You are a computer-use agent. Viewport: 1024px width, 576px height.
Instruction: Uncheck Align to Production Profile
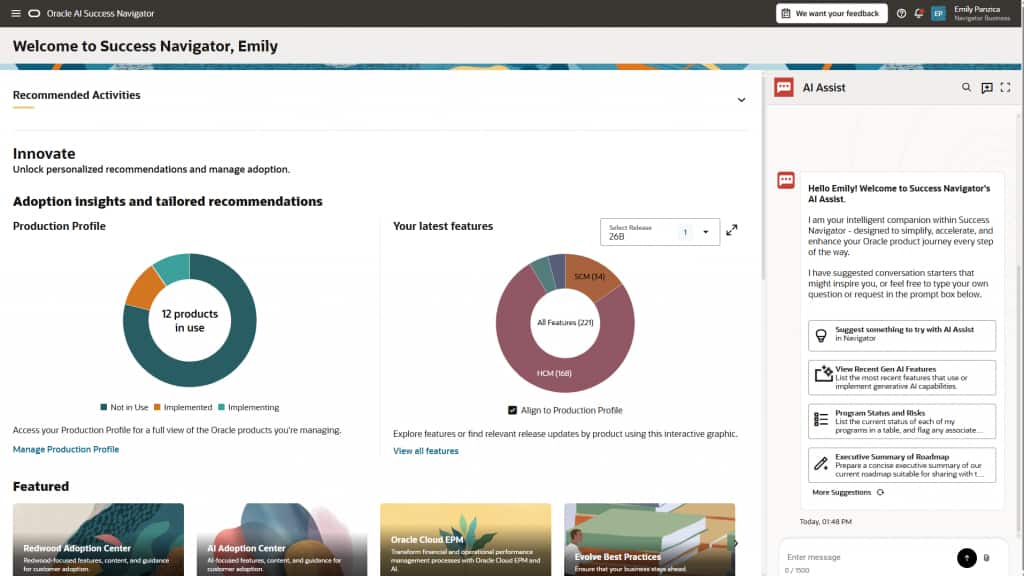point(512,410)
